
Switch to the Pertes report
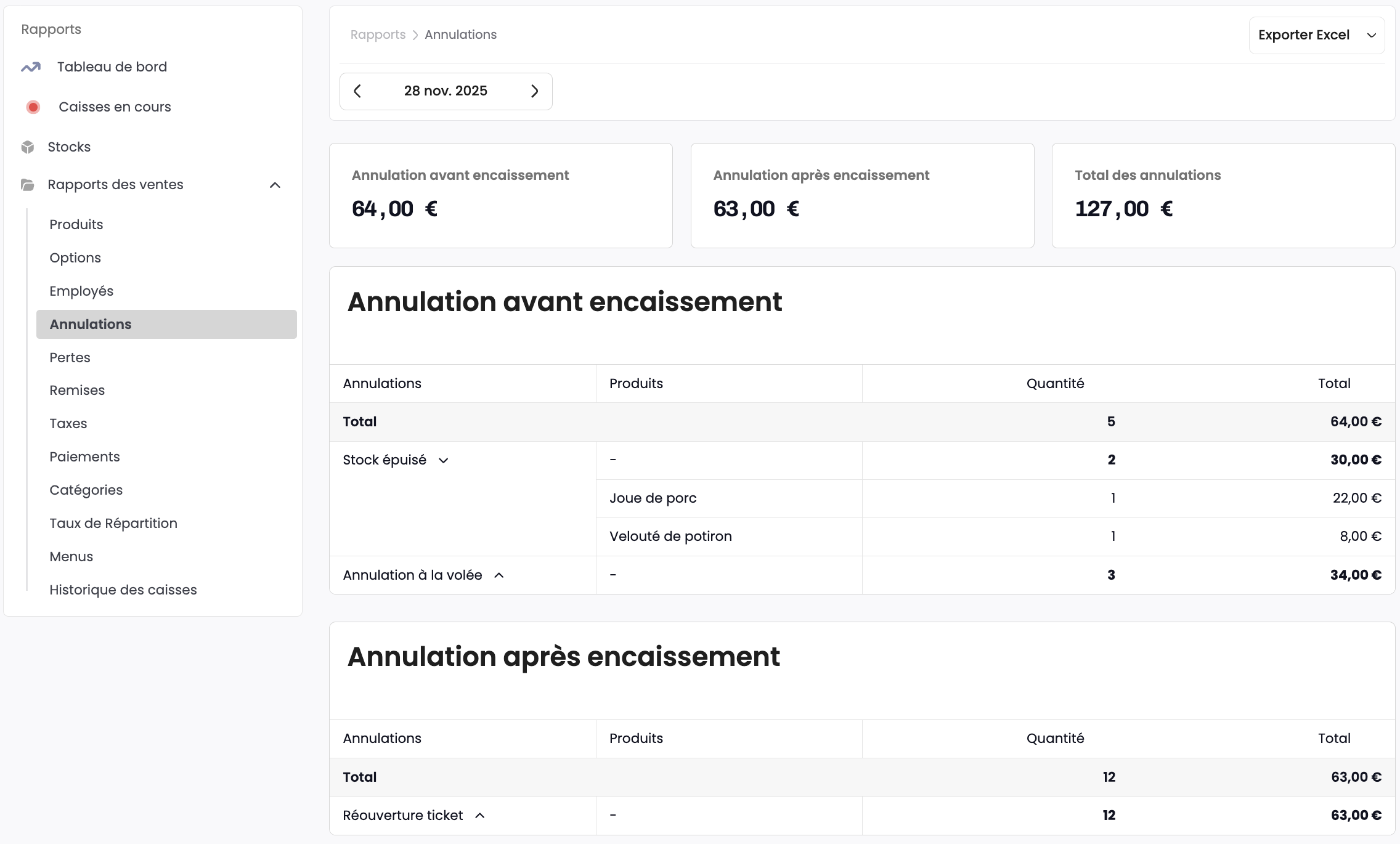[x=70, y=357]
